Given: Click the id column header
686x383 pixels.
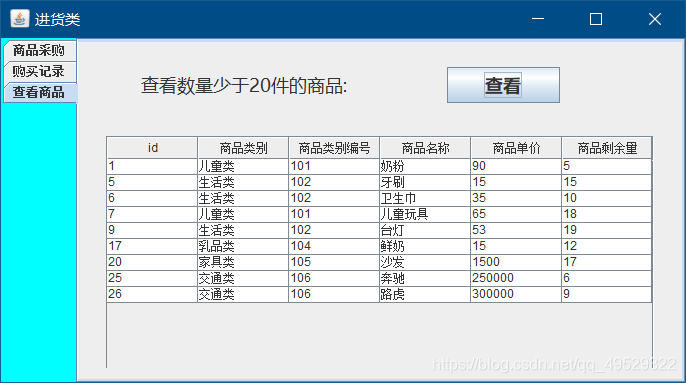Looking at the screenshot, I should [x=152, y=148].
